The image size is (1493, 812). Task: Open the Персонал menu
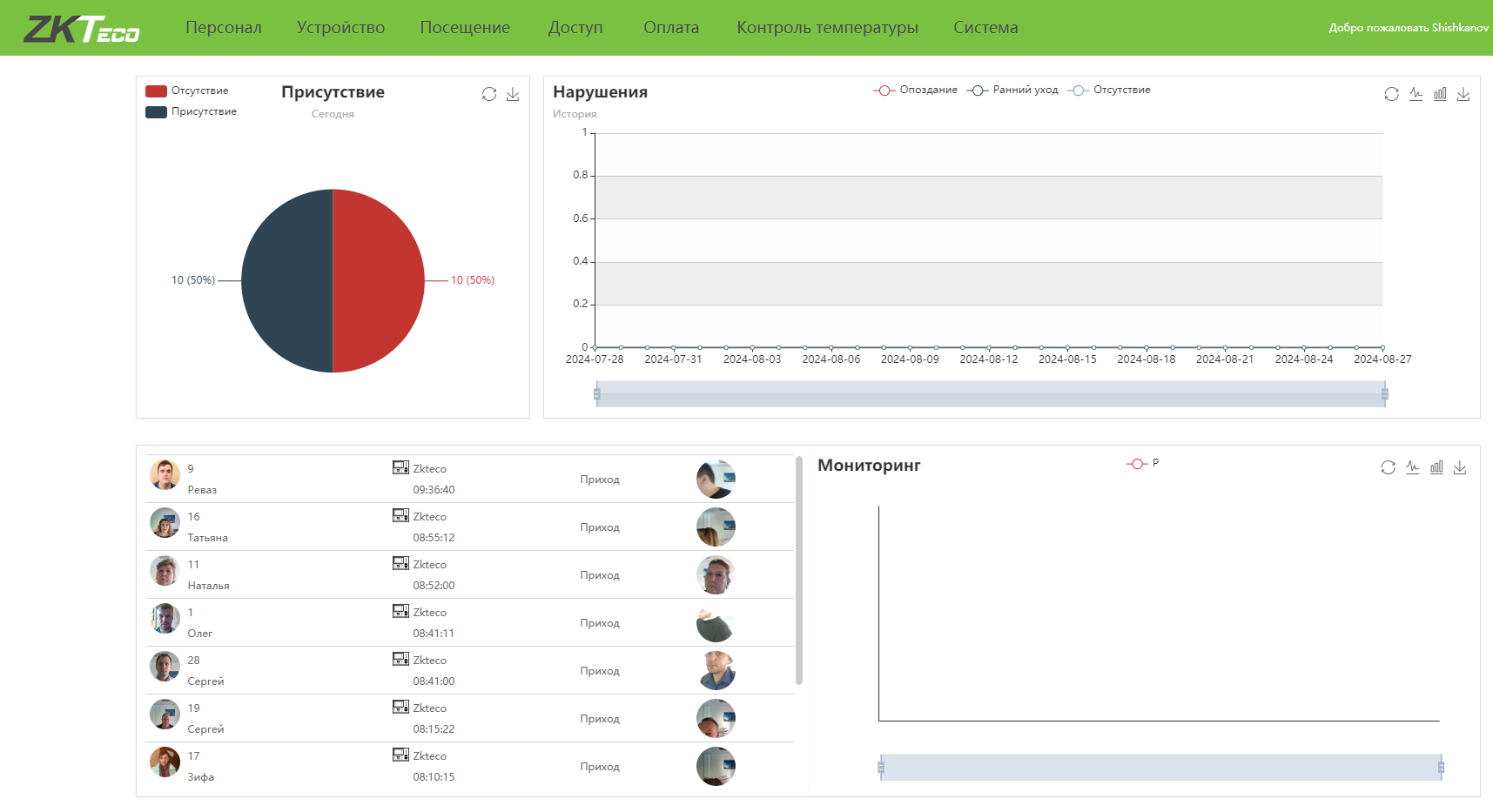(224, 28)
